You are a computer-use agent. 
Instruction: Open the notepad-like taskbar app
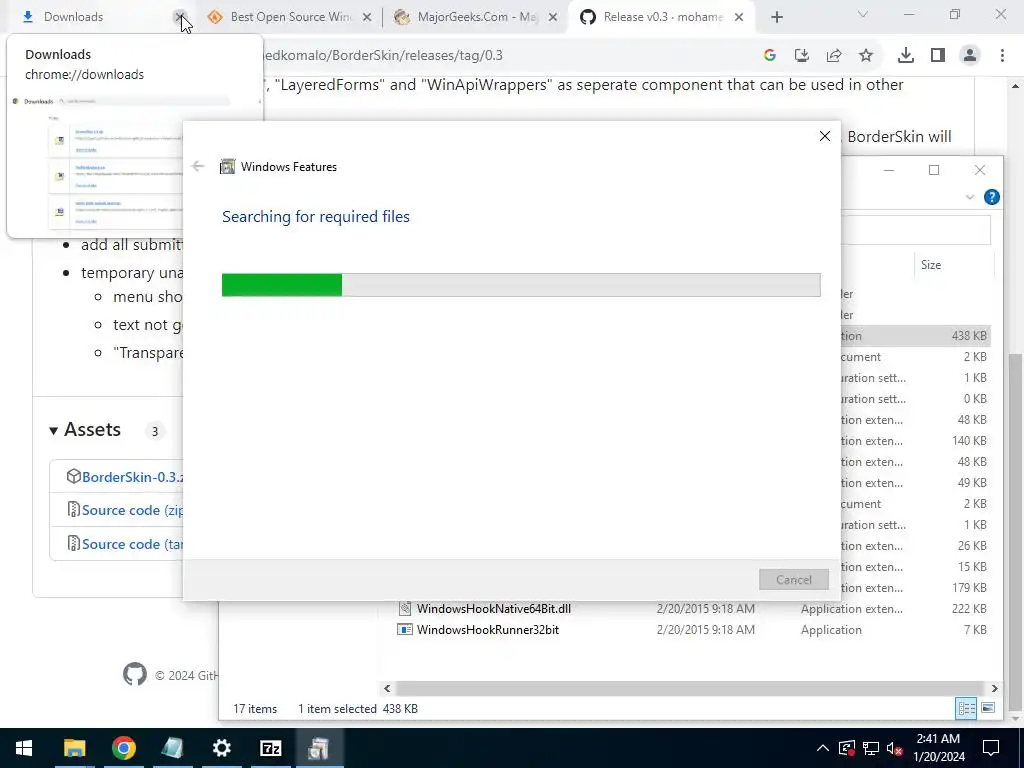(x=172, y=748)
